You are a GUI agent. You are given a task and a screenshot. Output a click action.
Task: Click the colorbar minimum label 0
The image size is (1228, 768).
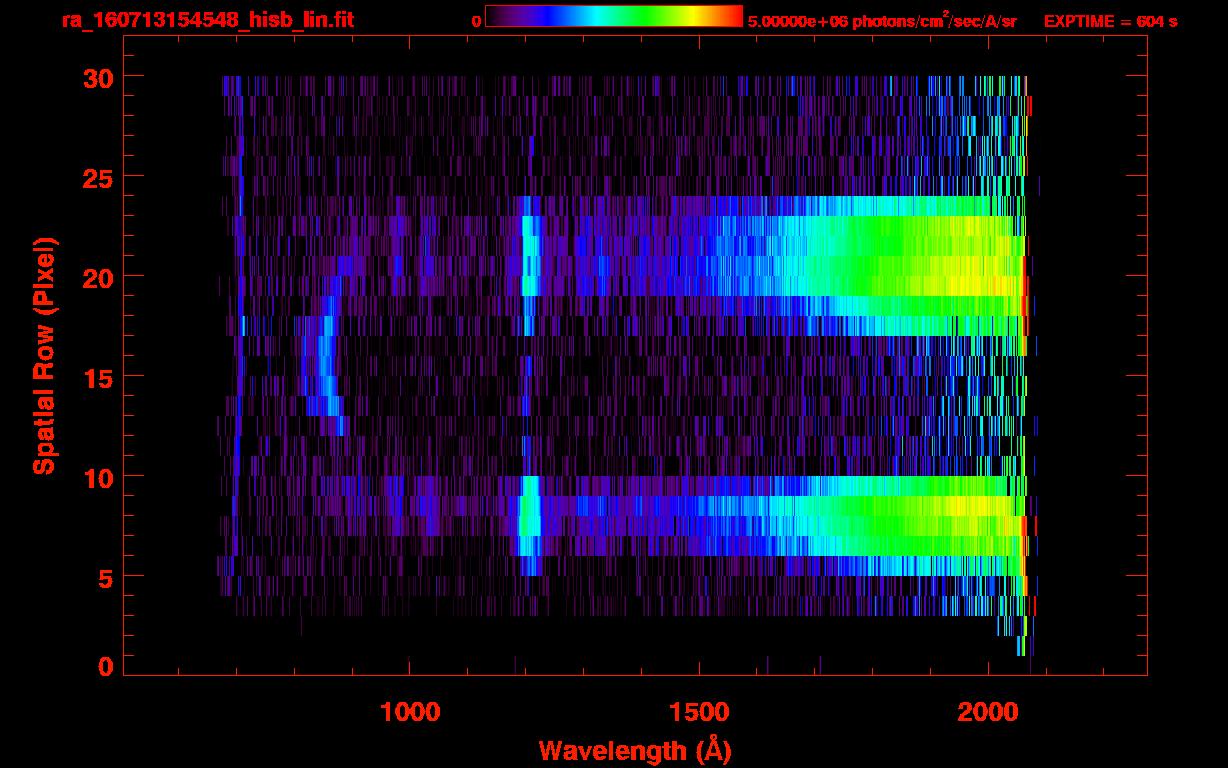(476, 21)
